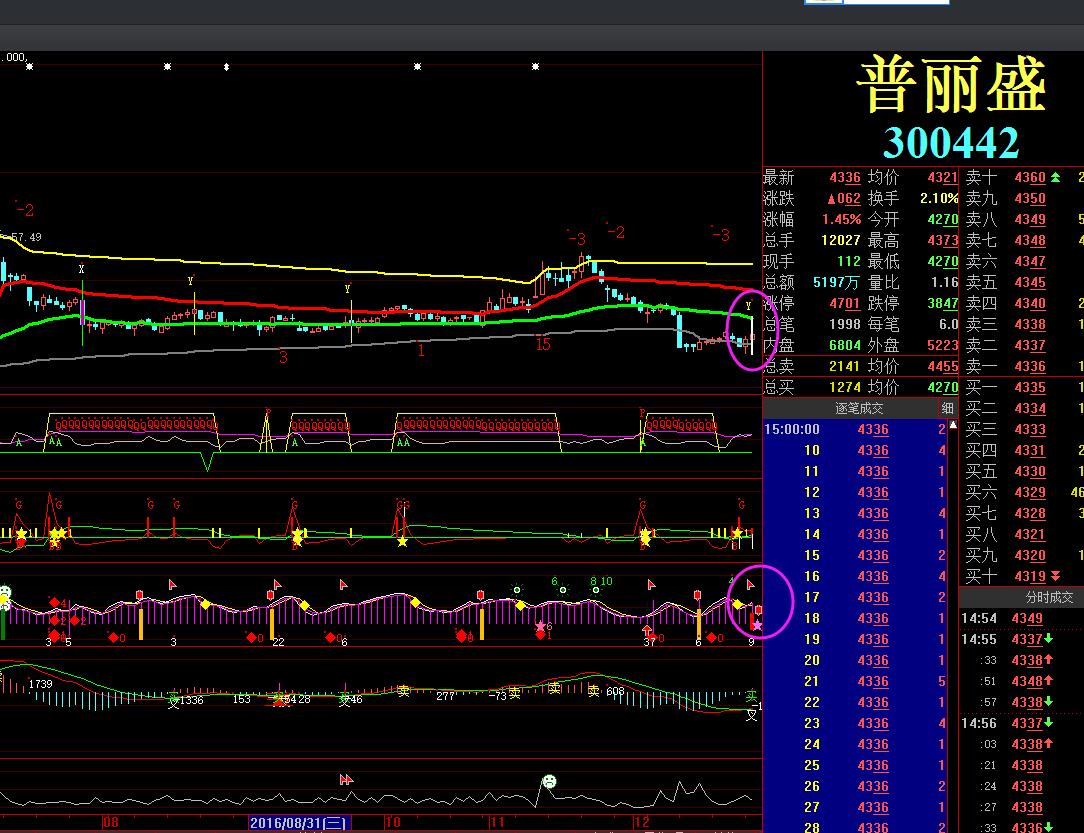Select tick trade row number 27
The width and height of the screenshot is (1084, 833).
pos(855,807)
